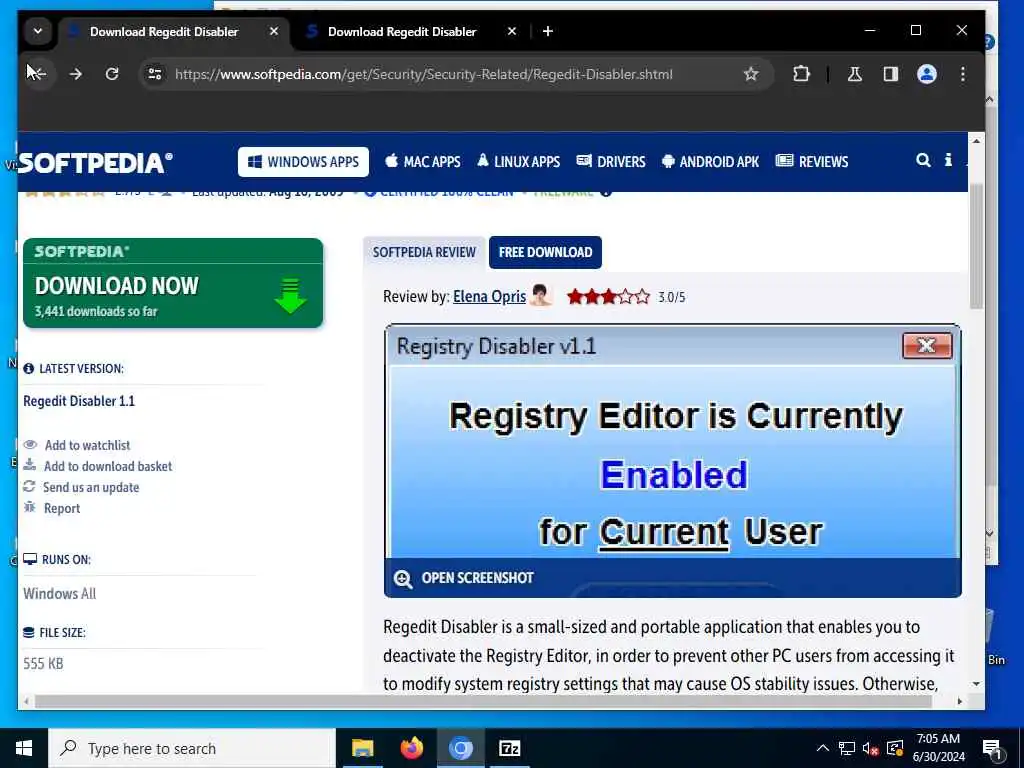This screenshot has width=1024, height=768.
Task: Click the muted volume tray icon
Action: [870, 748]
